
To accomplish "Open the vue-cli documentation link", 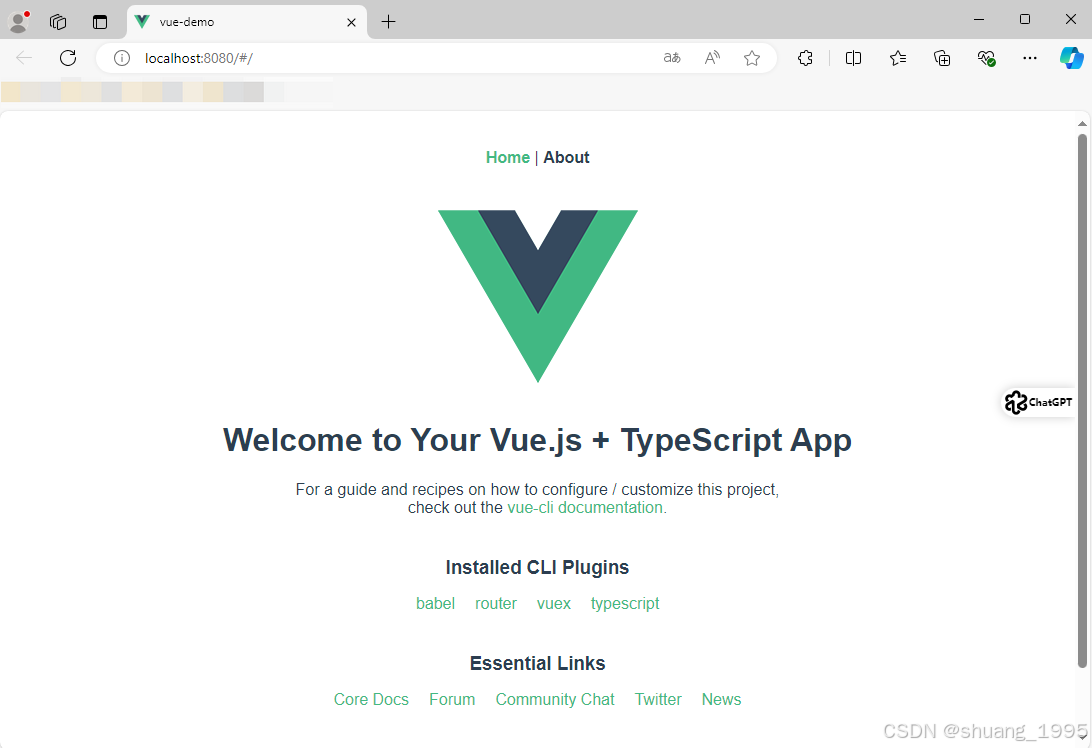I will (x=585, y=508).
